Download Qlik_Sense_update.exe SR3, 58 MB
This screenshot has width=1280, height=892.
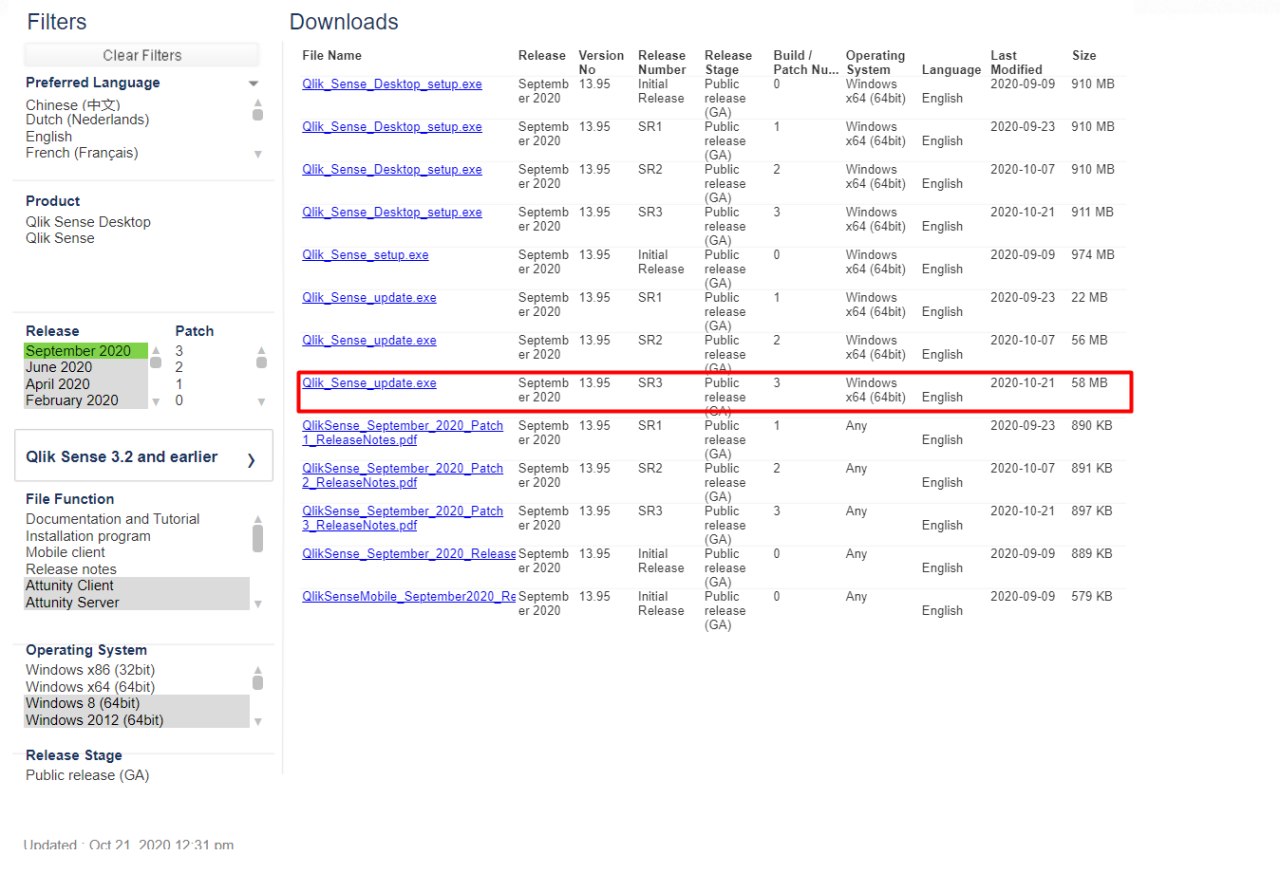[x=369, y=383]
